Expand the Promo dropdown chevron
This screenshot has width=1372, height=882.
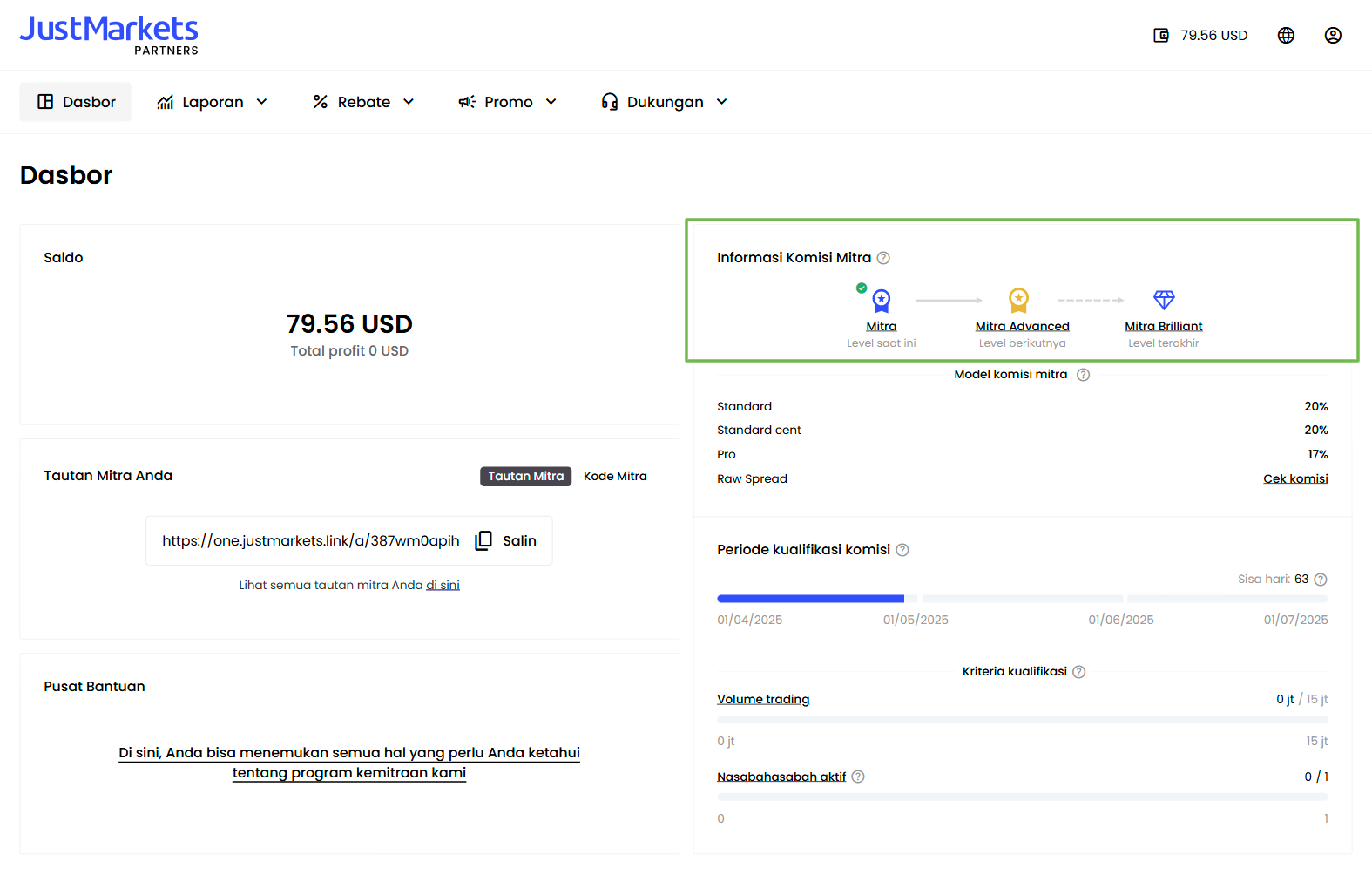551,102
